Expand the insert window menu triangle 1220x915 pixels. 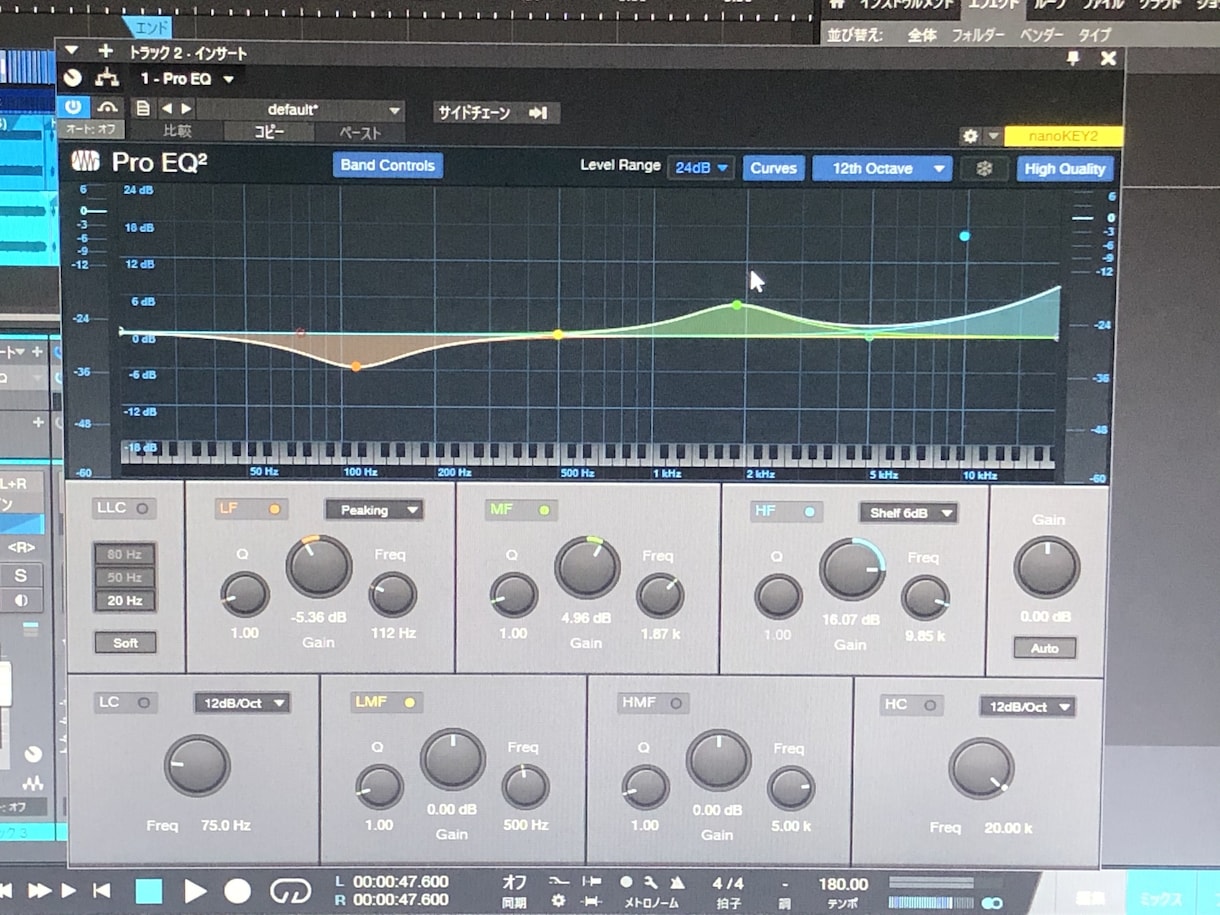[71, 50]
